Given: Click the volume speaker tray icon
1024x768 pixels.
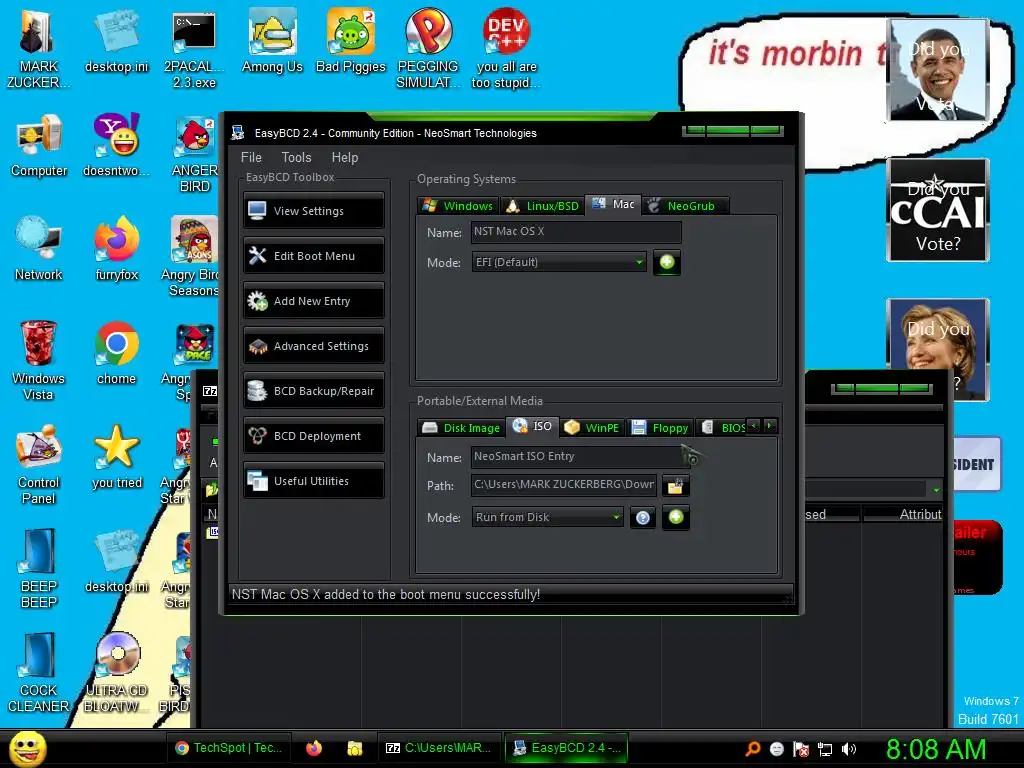Looking at the screenshot, I should pyautogui.click(x=849, y=750).
